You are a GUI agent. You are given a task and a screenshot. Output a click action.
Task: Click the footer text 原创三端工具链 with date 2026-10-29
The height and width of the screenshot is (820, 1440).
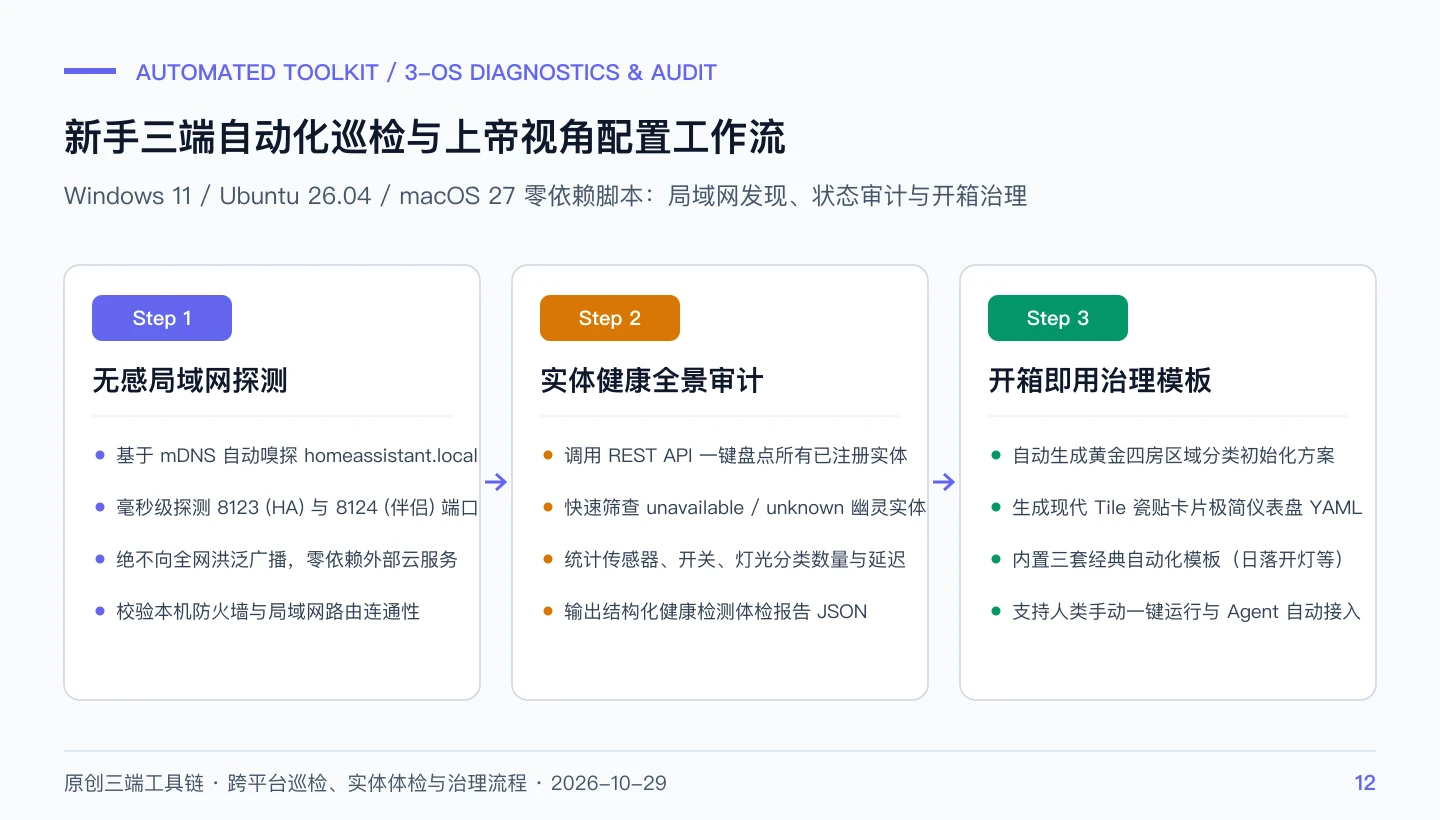pyautogui.click(x=365, y=783)
